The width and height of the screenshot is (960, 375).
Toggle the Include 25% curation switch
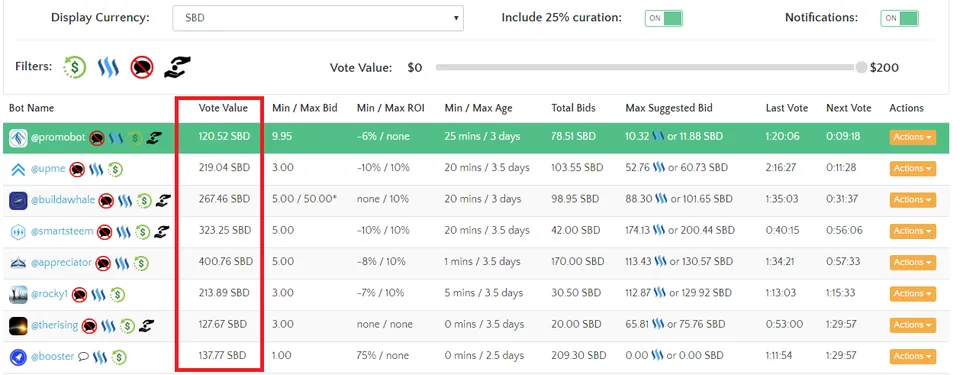coord(663,18)
